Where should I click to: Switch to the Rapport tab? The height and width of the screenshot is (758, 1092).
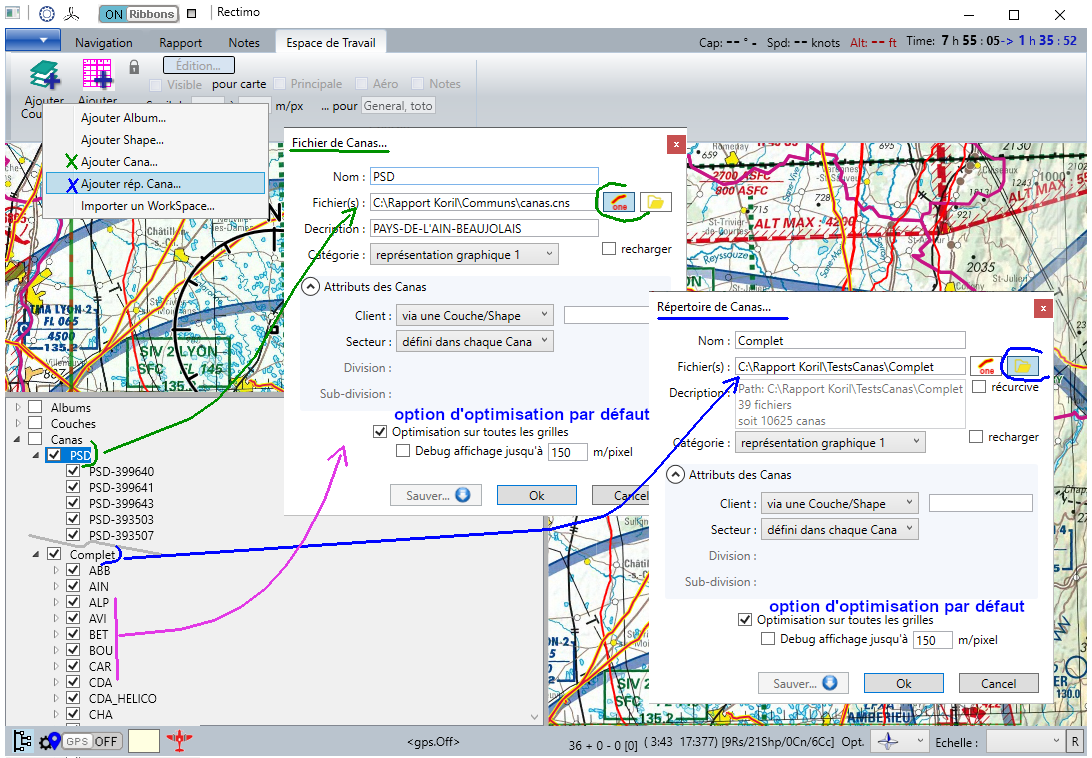[x=180, y=42]
